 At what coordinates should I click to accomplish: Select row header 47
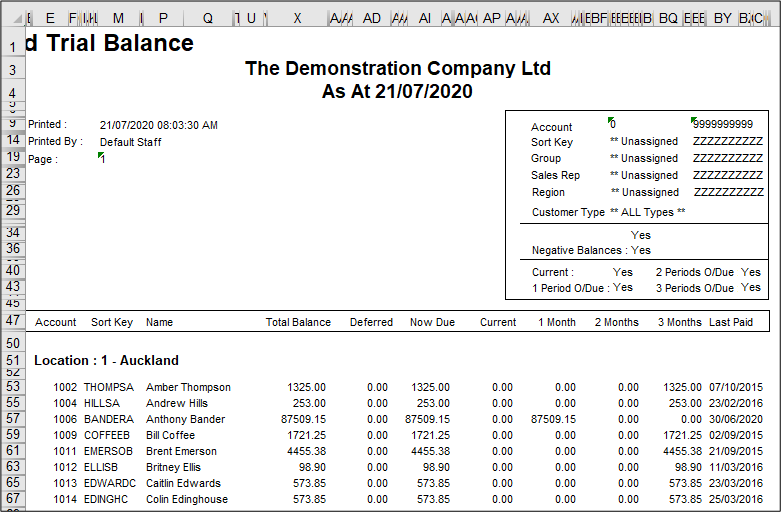(13, 321)
